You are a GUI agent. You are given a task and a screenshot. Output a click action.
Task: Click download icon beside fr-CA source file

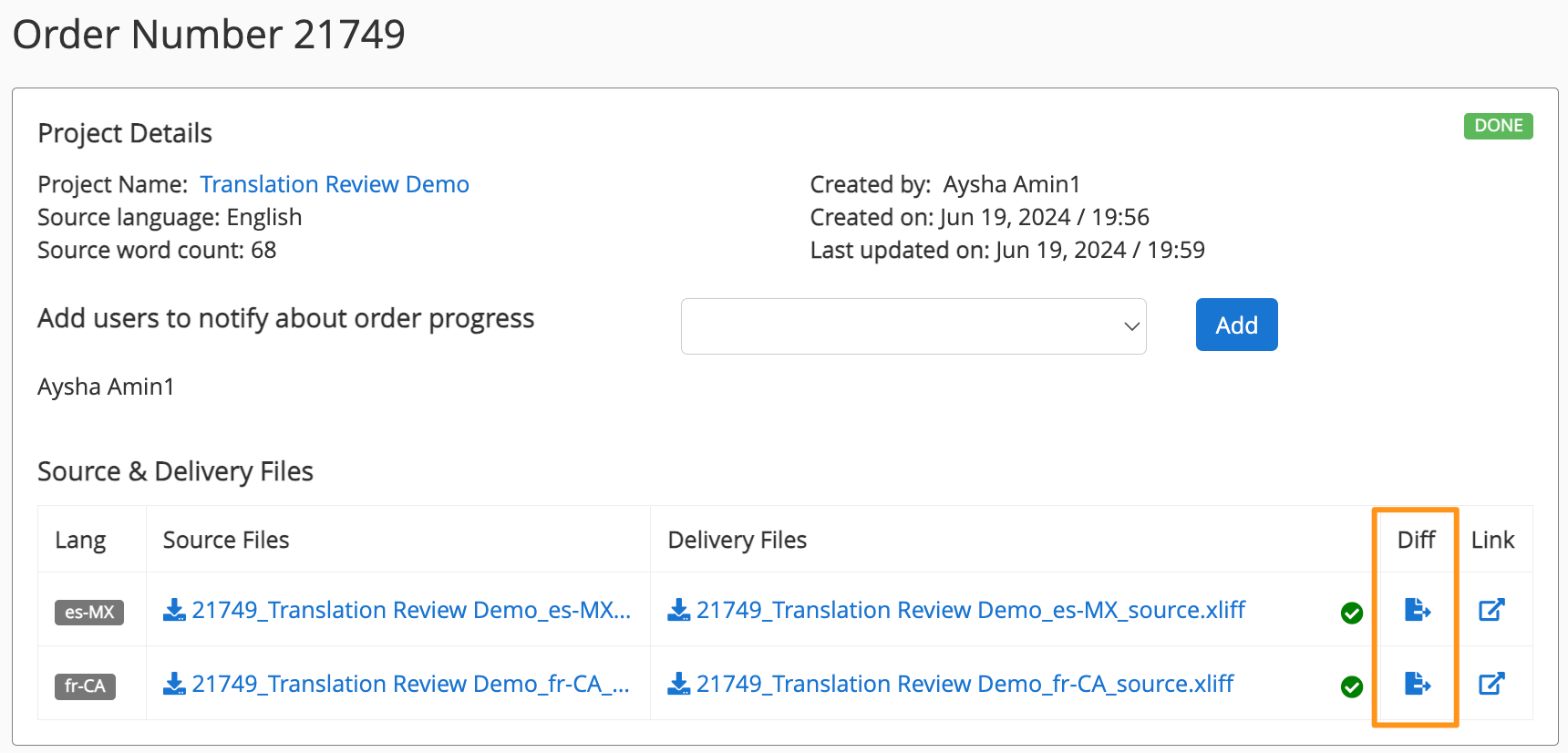[174, 684]
